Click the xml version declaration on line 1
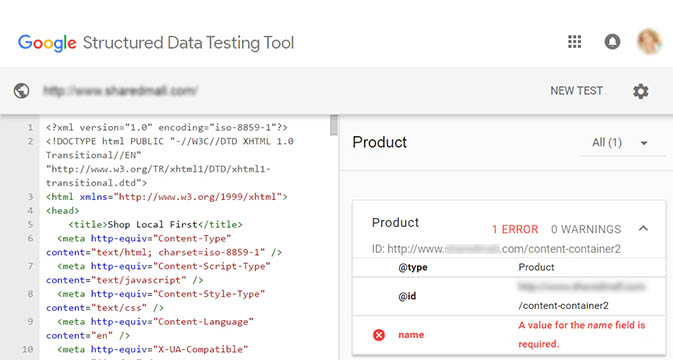Image resolution: width=673 pixels, height=360 pixels. click(167, 127)
